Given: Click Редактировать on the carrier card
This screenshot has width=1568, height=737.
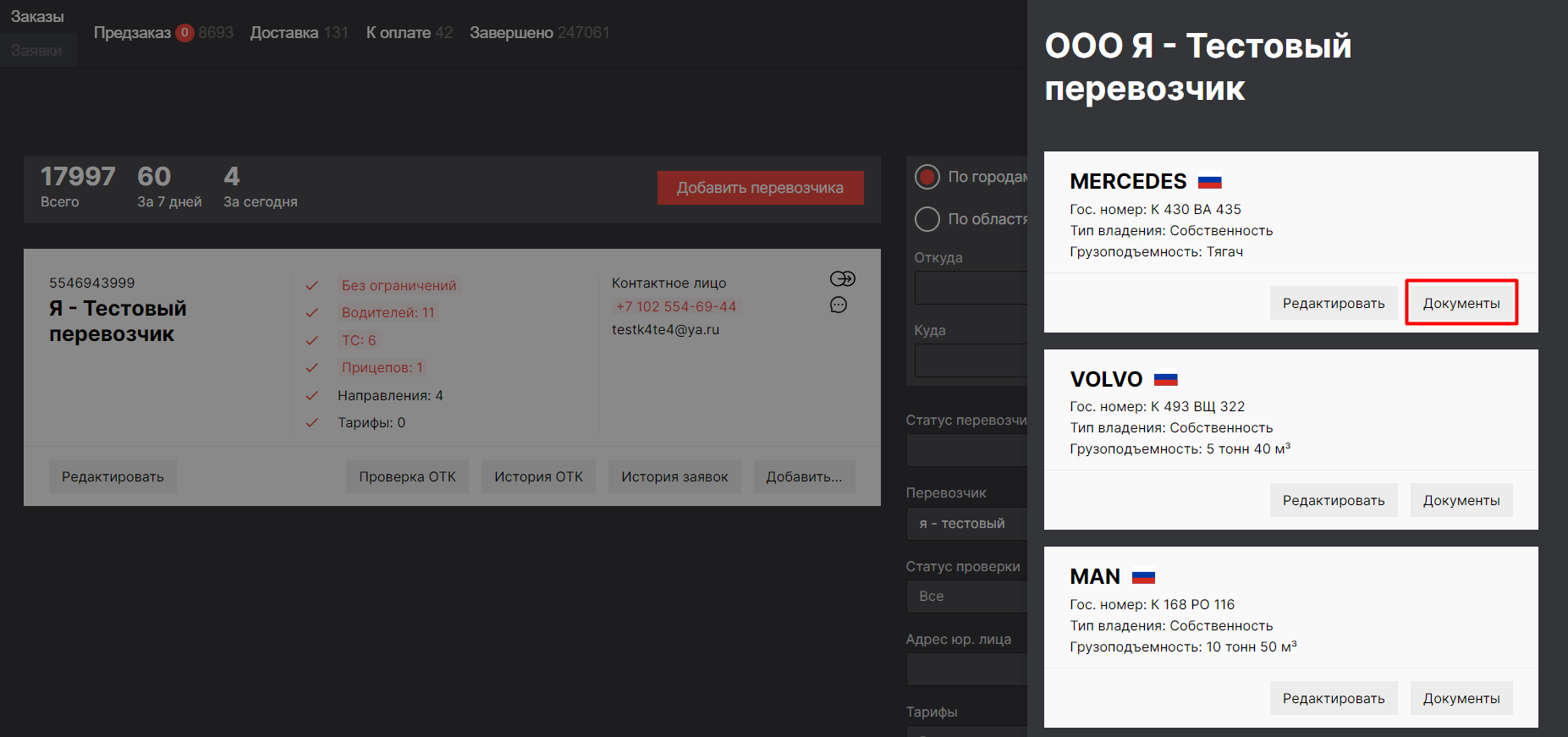Looking at the screenshot, I should point(113,476).
